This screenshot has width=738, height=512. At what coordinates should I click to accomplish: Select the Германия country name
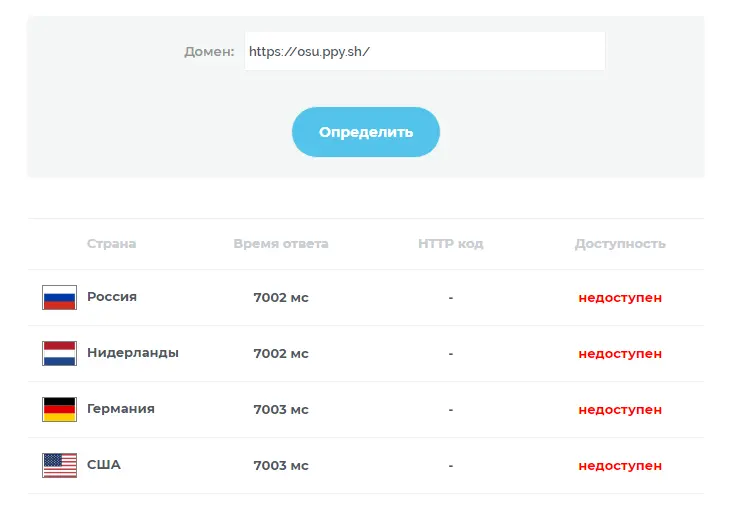pos(121,409)
